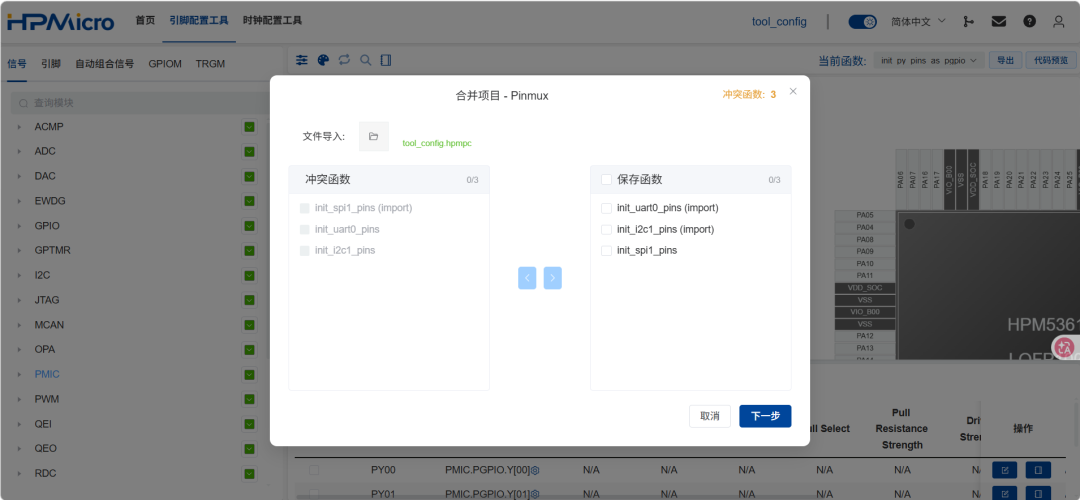Select the 引脚 tab in the left panel
1080x500 pixels.
coord(51,64)
